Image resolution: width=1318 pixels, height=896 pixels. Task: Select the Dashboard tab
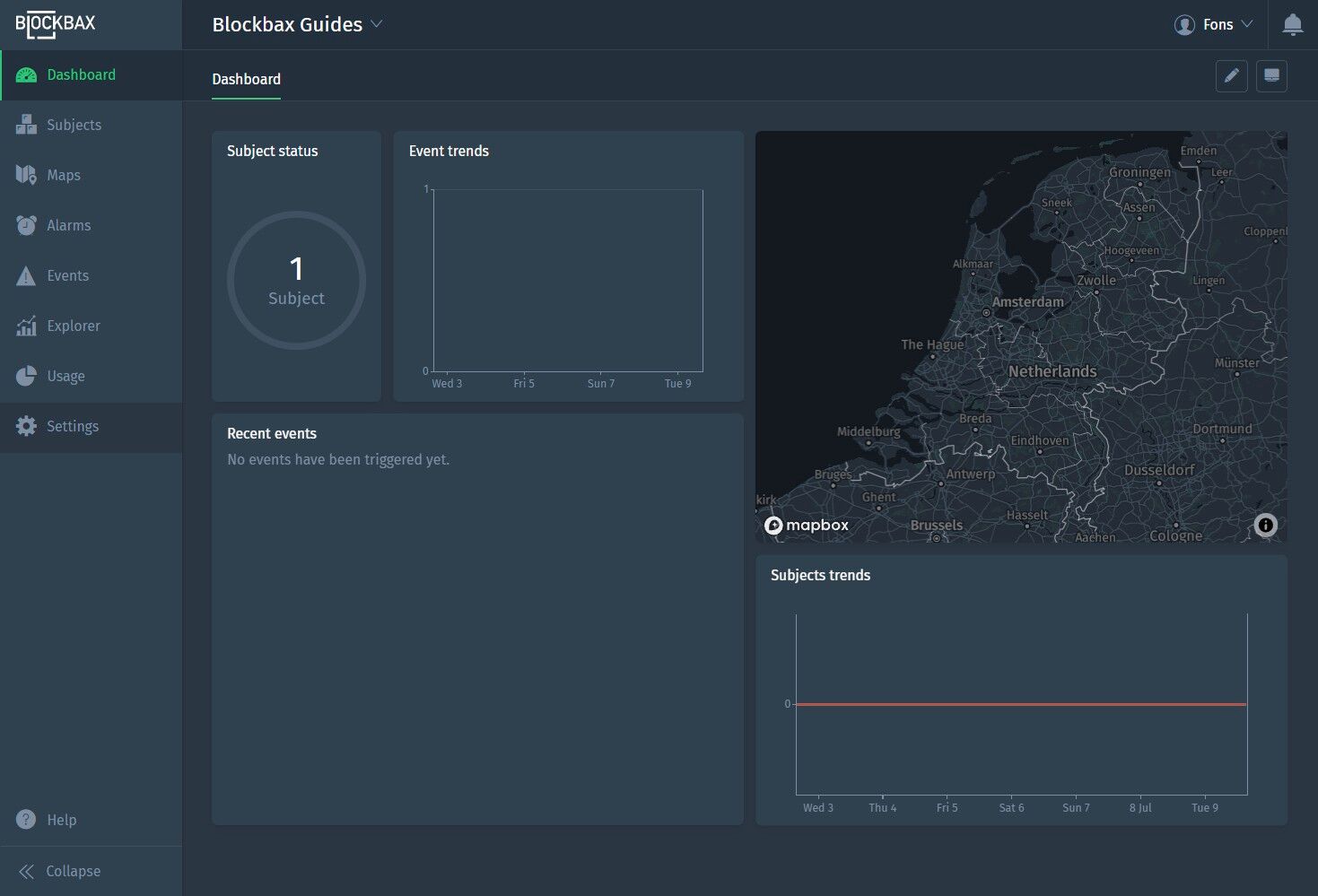coord(246,79)
